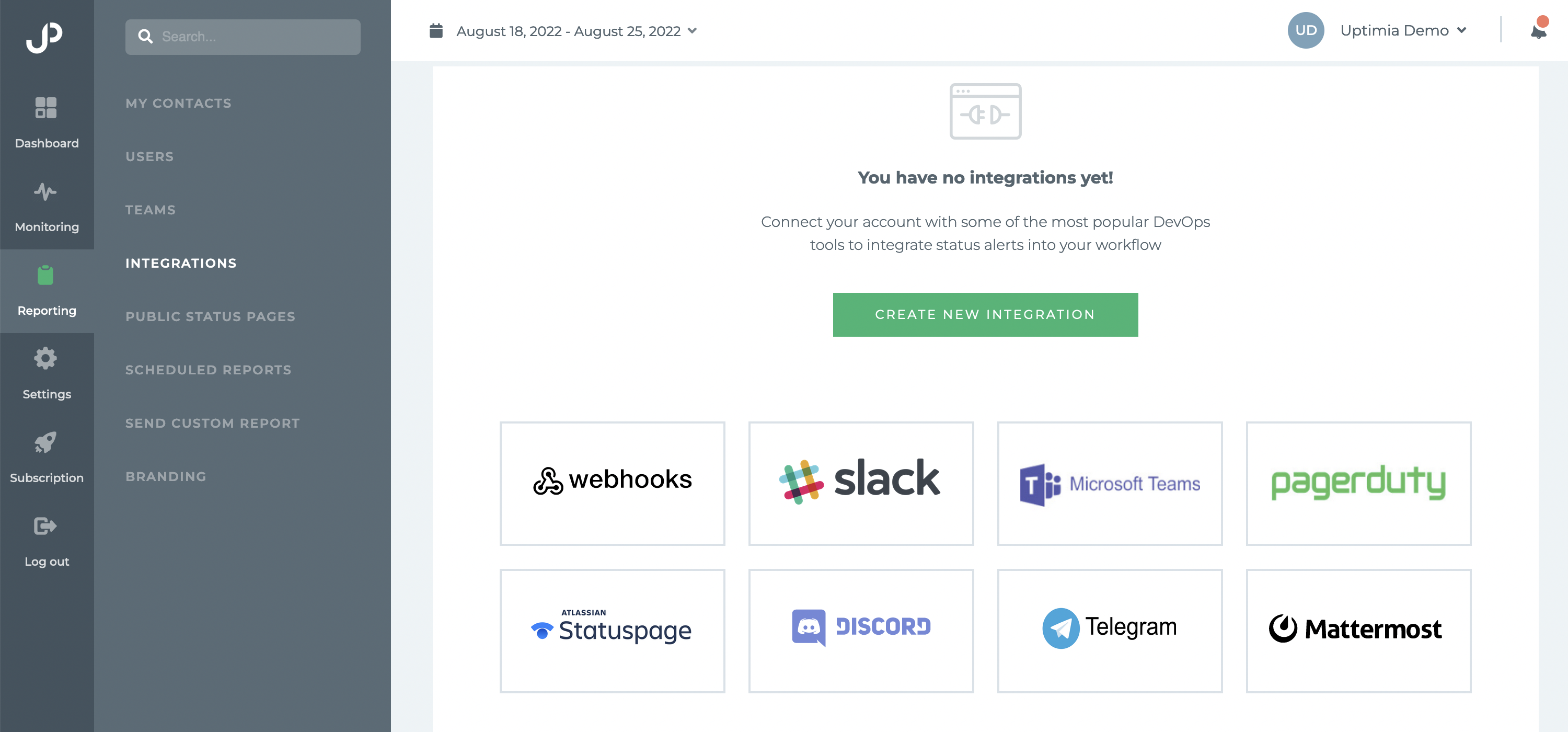Viewport: 1568px width, 732px height.
Task: Click the Uptimia logo in sidebar
Action: (44, 38)
